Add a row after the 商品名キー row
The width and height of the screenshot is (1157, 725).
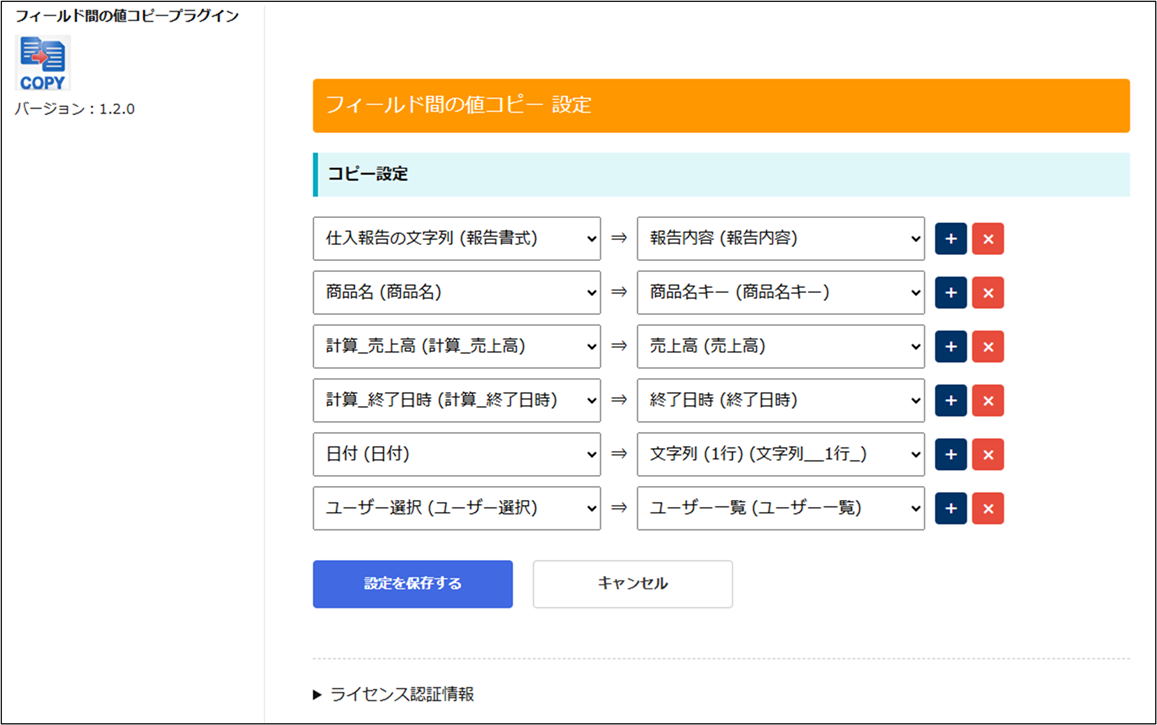tap(950, 293)
